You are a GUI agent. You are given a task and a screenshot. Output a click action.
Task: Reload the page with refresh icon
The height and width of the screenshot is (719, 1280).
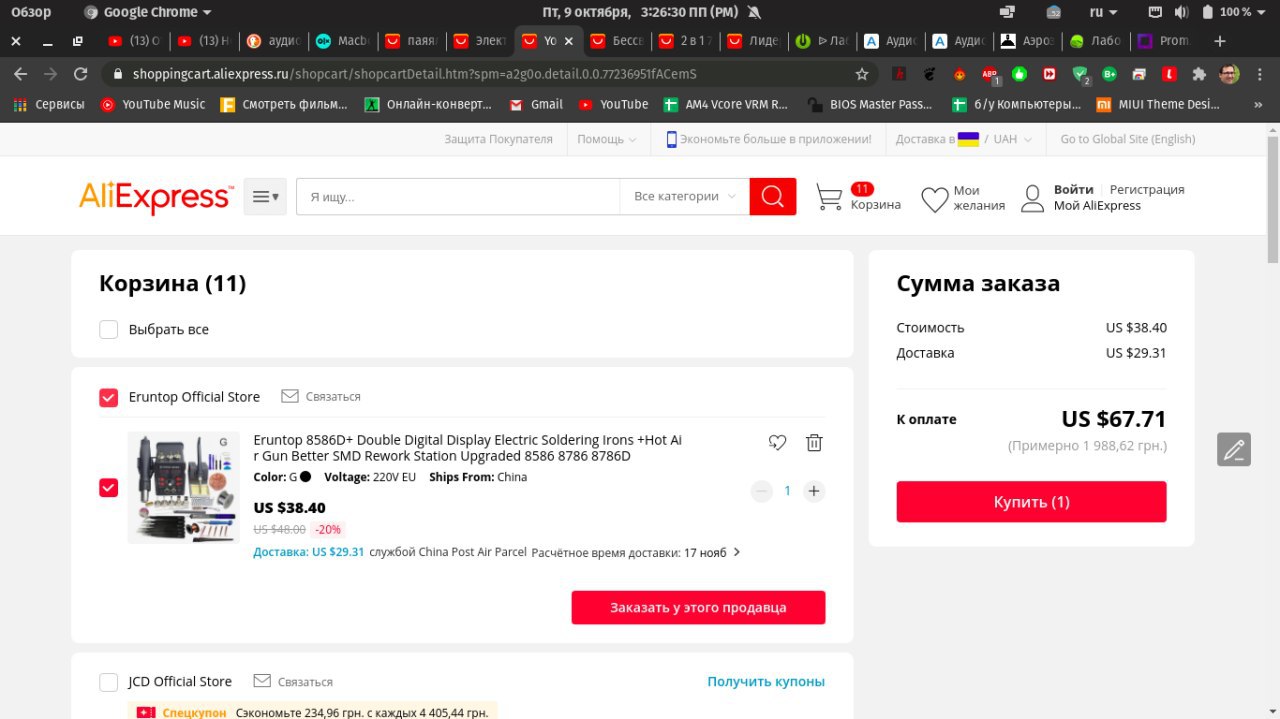pos(81,74)
